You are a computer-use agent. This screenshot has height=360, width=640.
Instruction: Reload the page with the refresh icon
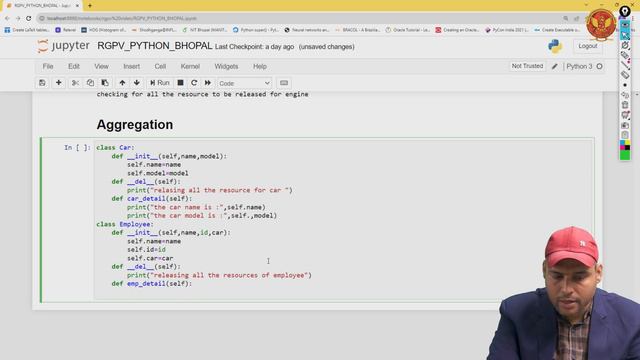[29, 18]
